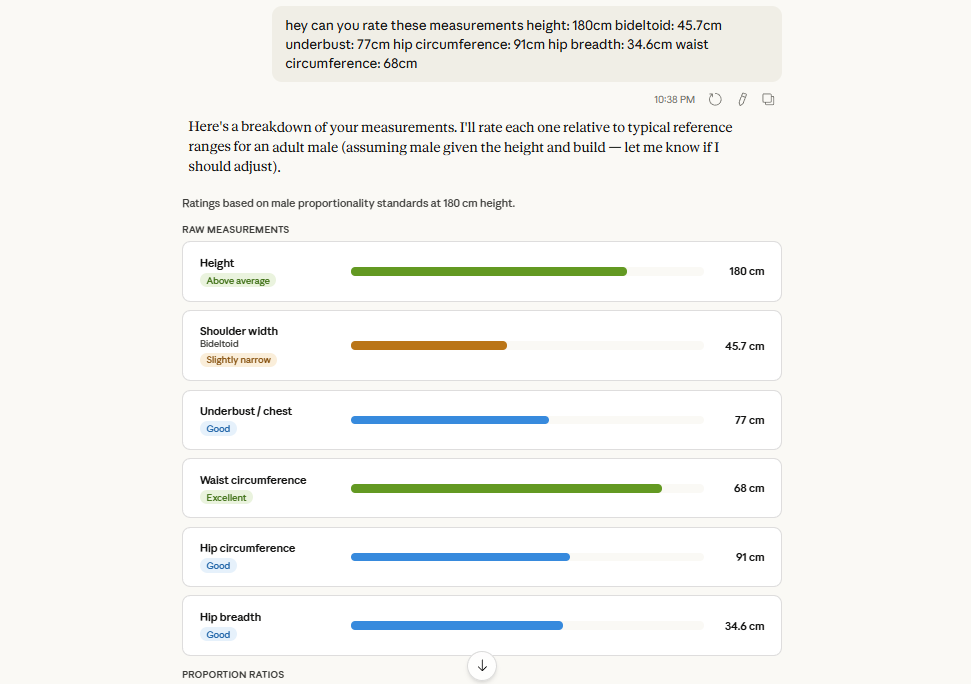Click the 45.7 cm shoulder value
Viewport: 971px width, 684px height.
[744, 346]
